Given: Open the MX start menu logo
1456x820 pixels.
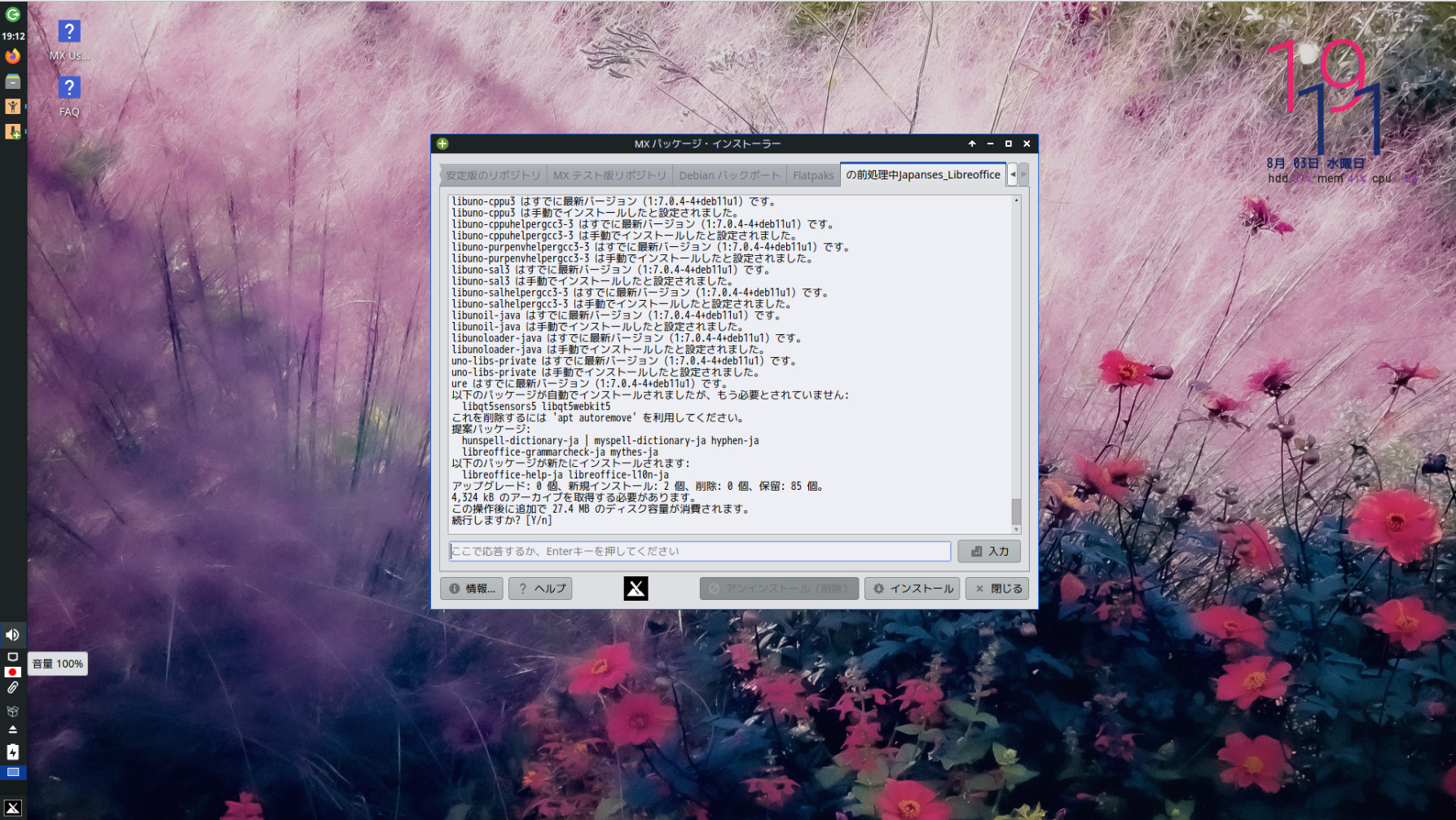Looking at the screenshot, I should tap(13, 808).
